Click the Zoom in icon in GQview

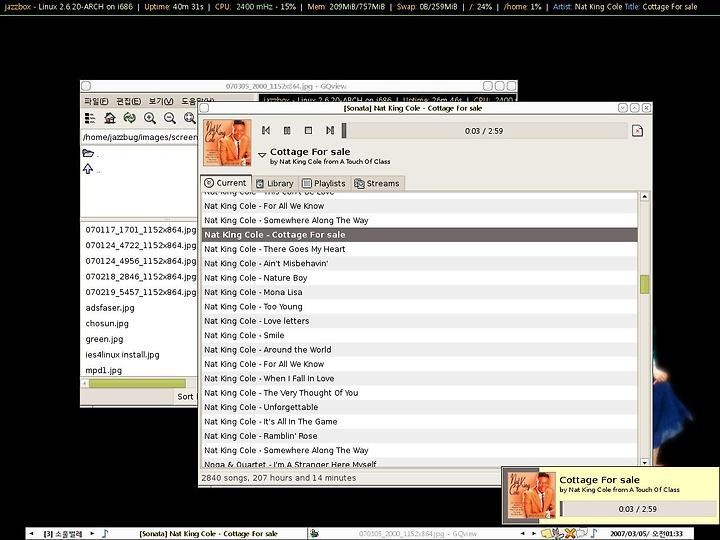tap(150, 118)
